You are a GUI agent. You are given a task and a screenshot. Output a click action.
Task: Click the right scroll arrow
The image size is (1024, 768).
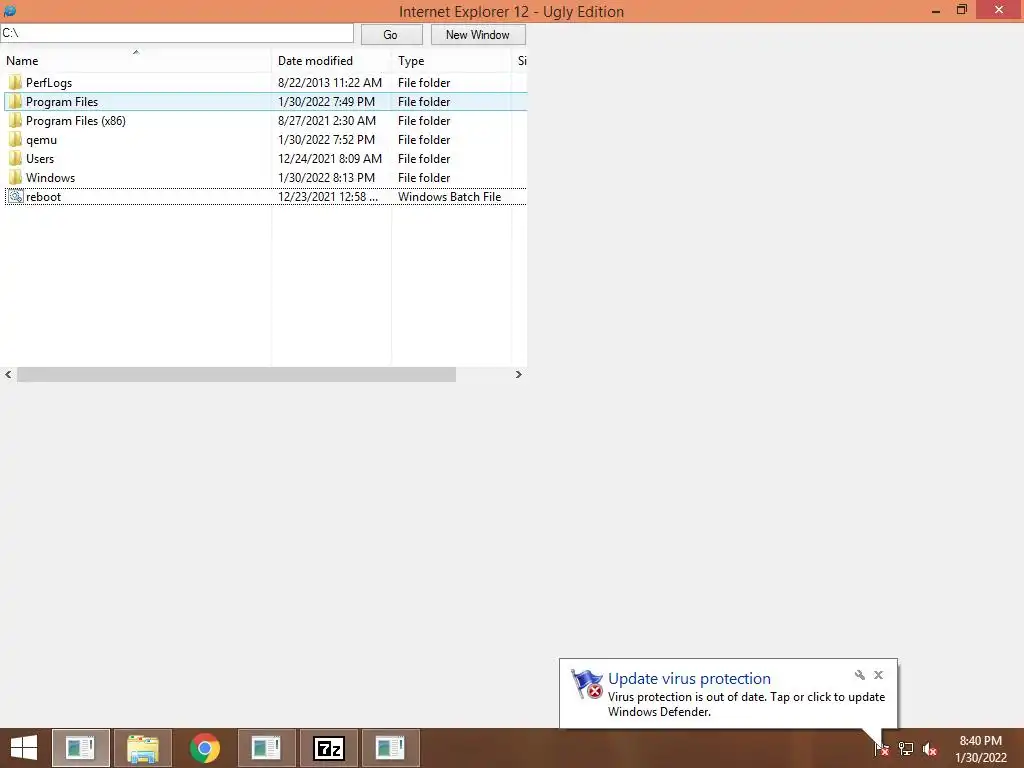tap(519, 374)
